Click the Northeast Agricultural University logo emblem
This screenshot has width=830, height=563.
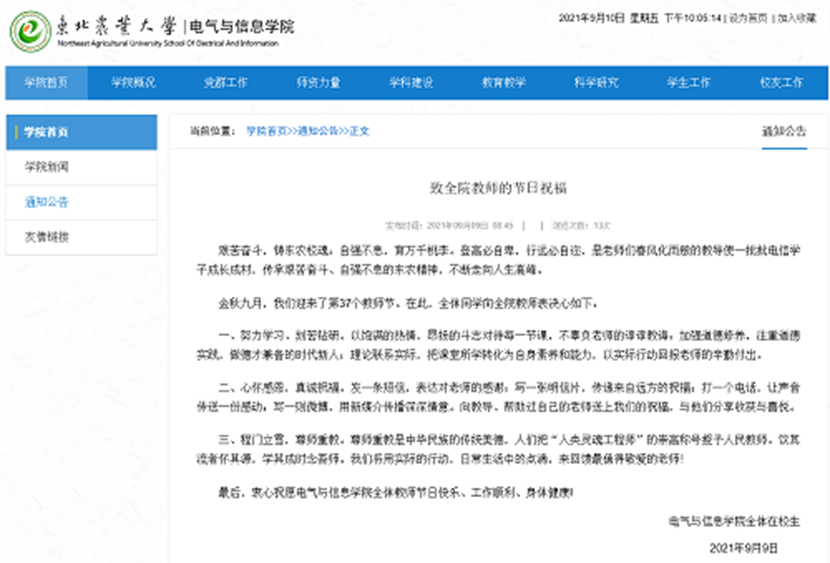pyautogui.click(x=31, y=31)
